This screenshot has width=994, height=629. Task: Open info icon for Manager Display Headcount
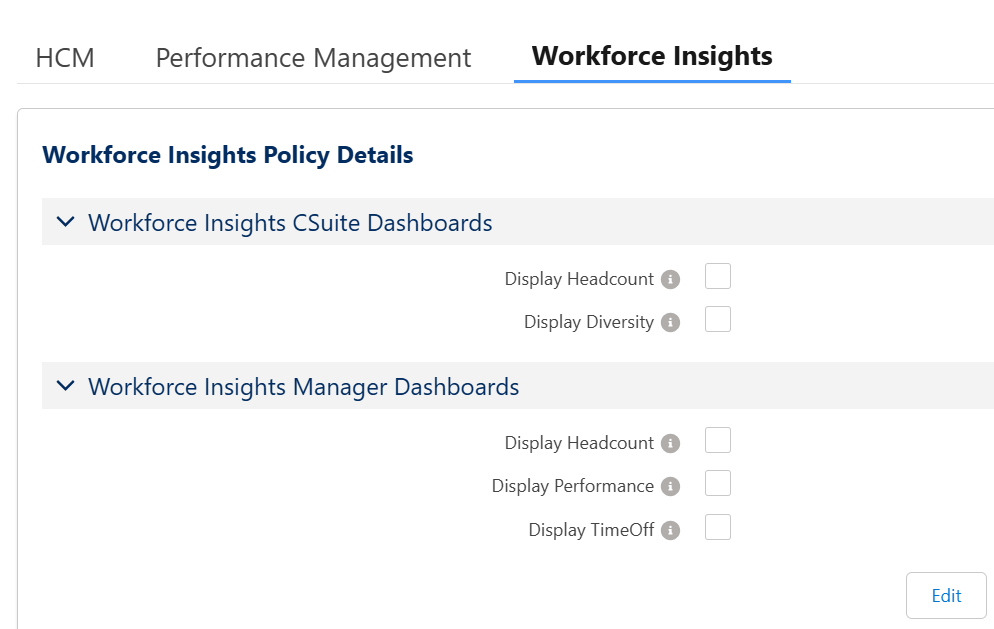coord(671,444)
